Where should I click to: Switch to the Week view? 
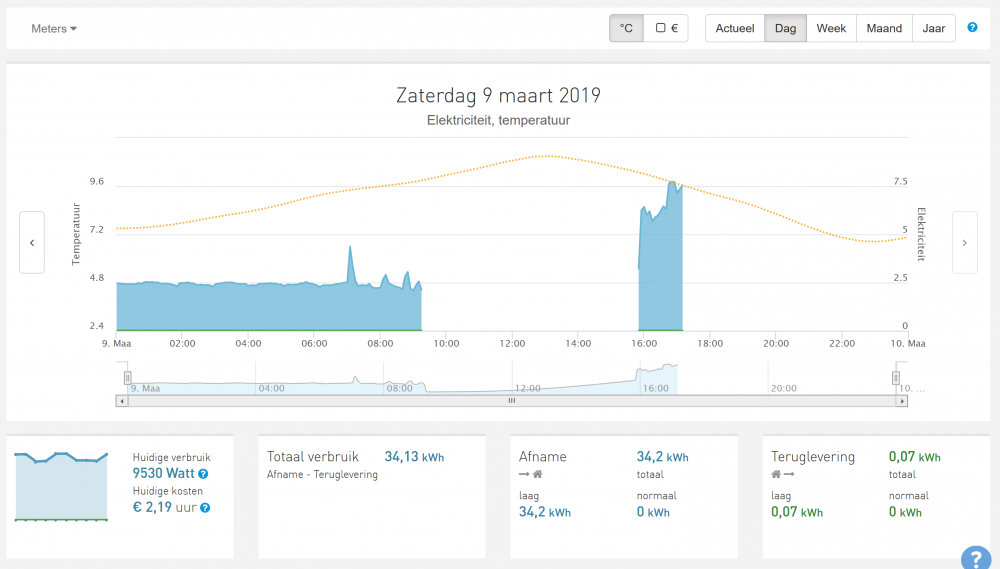click(x=831, y=29)
